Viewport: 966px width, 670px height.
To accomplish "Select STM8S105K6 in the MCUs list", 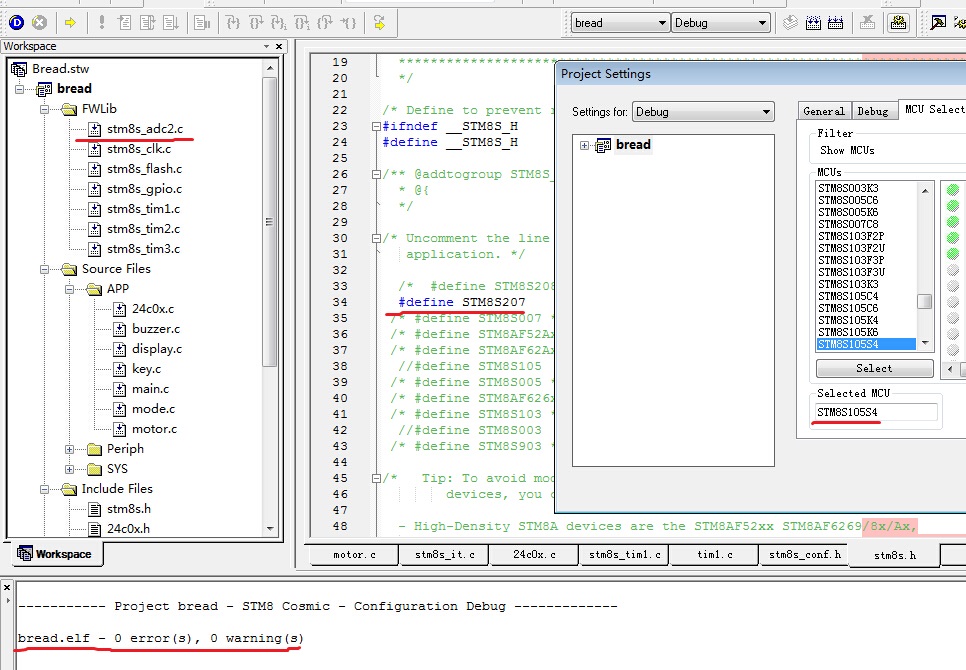I will tap(848, 333).
